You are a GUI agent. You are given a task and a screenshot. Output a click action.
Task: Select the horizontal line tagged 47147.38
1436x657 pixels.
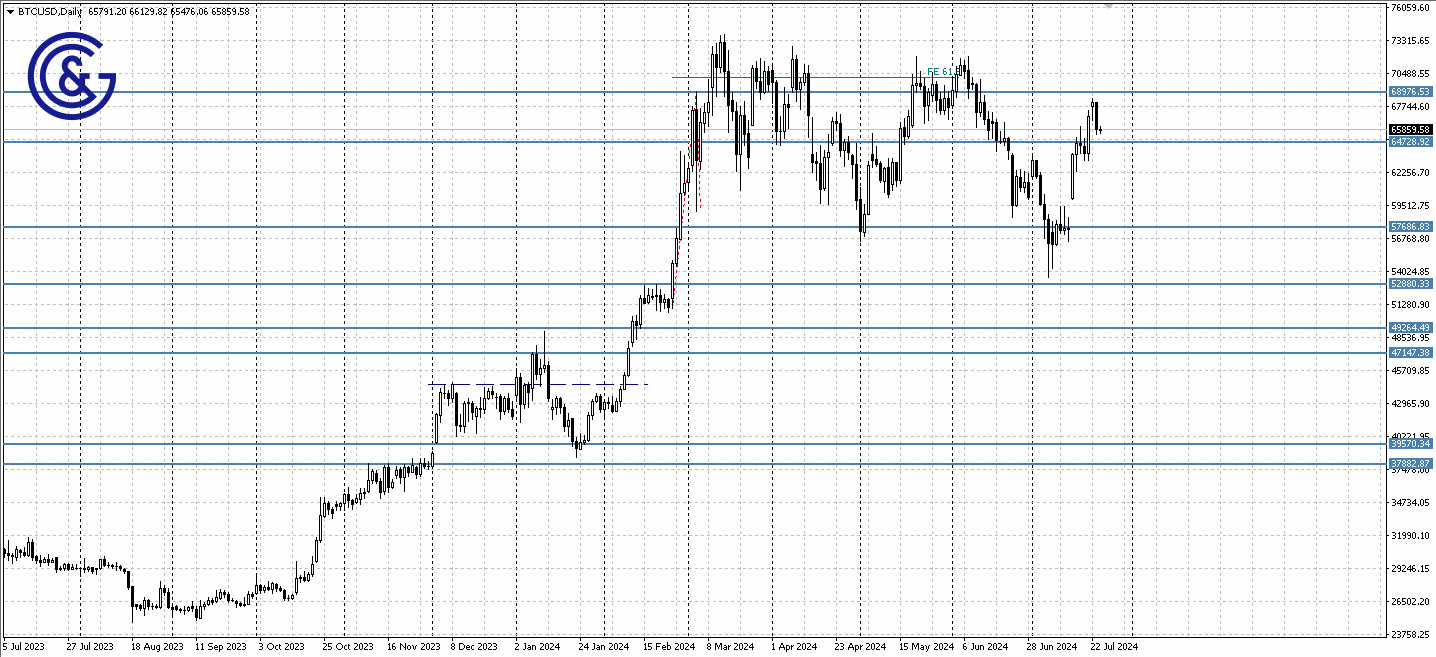click(1409, 352)
